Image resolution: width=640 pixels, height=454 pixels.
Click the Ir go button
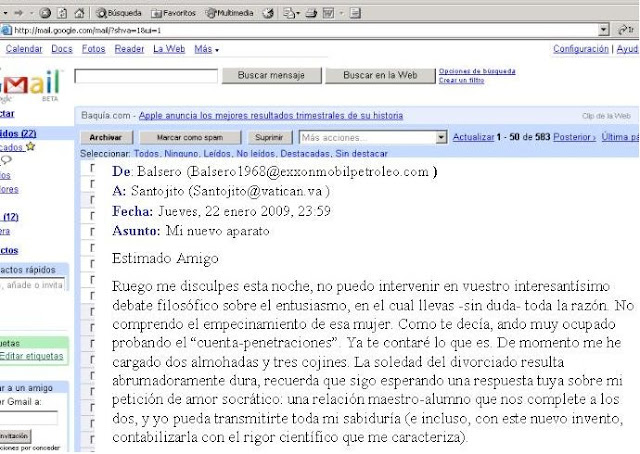pyautogui.click(x=627, y=30)
